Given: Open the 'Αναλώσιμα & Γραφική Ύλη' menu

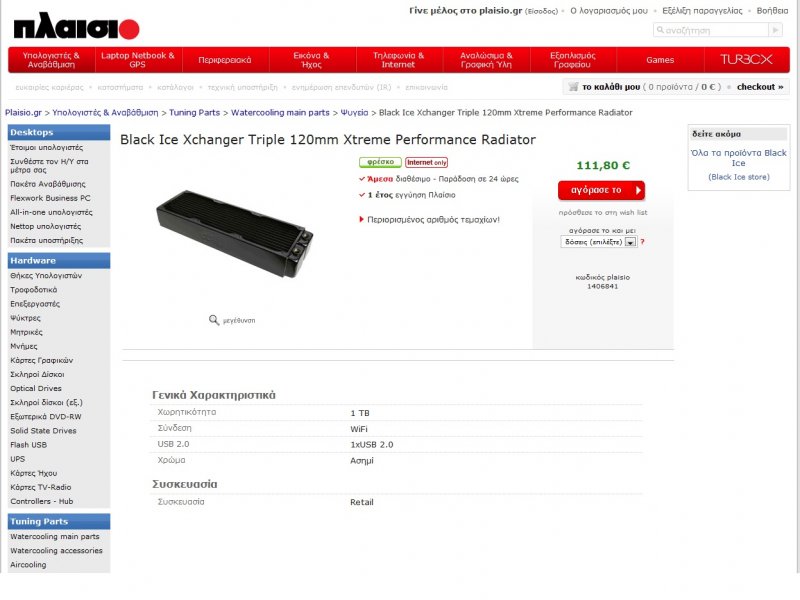Looking at the screenshot, I should pyautogui.click(x=486, y=60).
